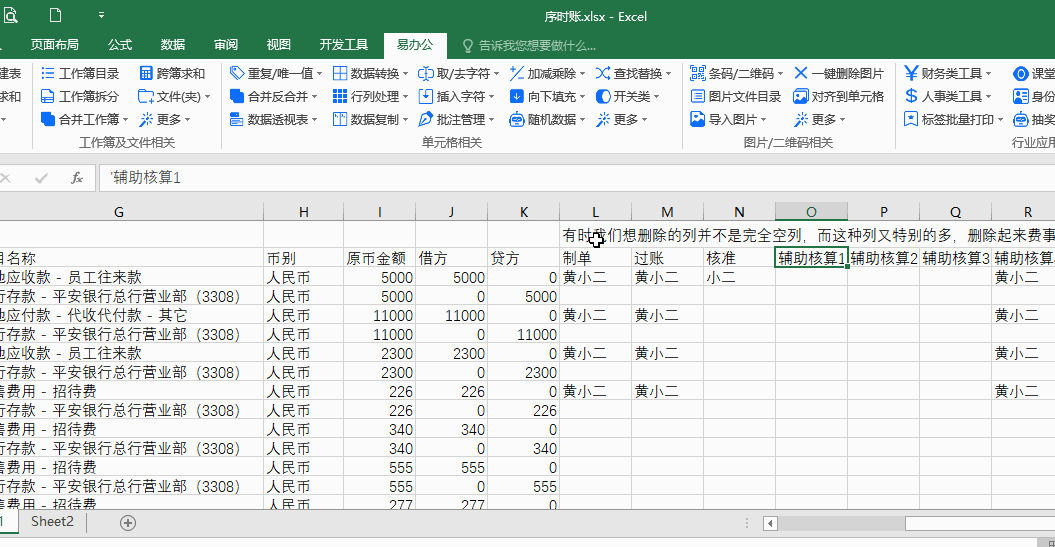The width and height of the screenshot is (1055, 547).
Task: Open 财务类工具 menu
Action: click(x=948, y=73)
